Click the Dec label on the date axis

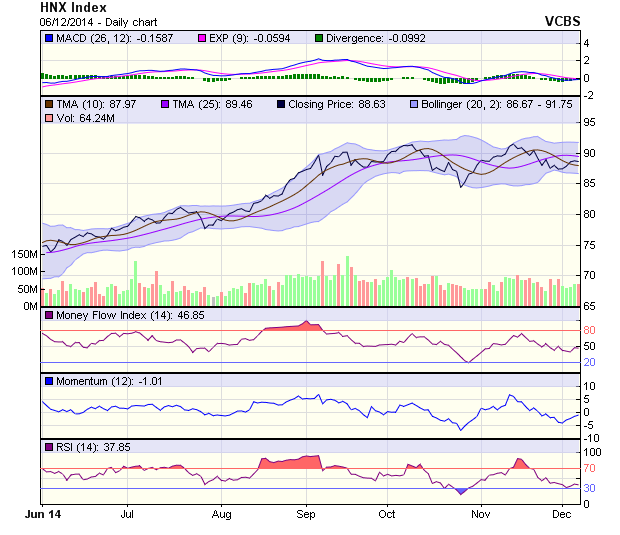point(561,513)
